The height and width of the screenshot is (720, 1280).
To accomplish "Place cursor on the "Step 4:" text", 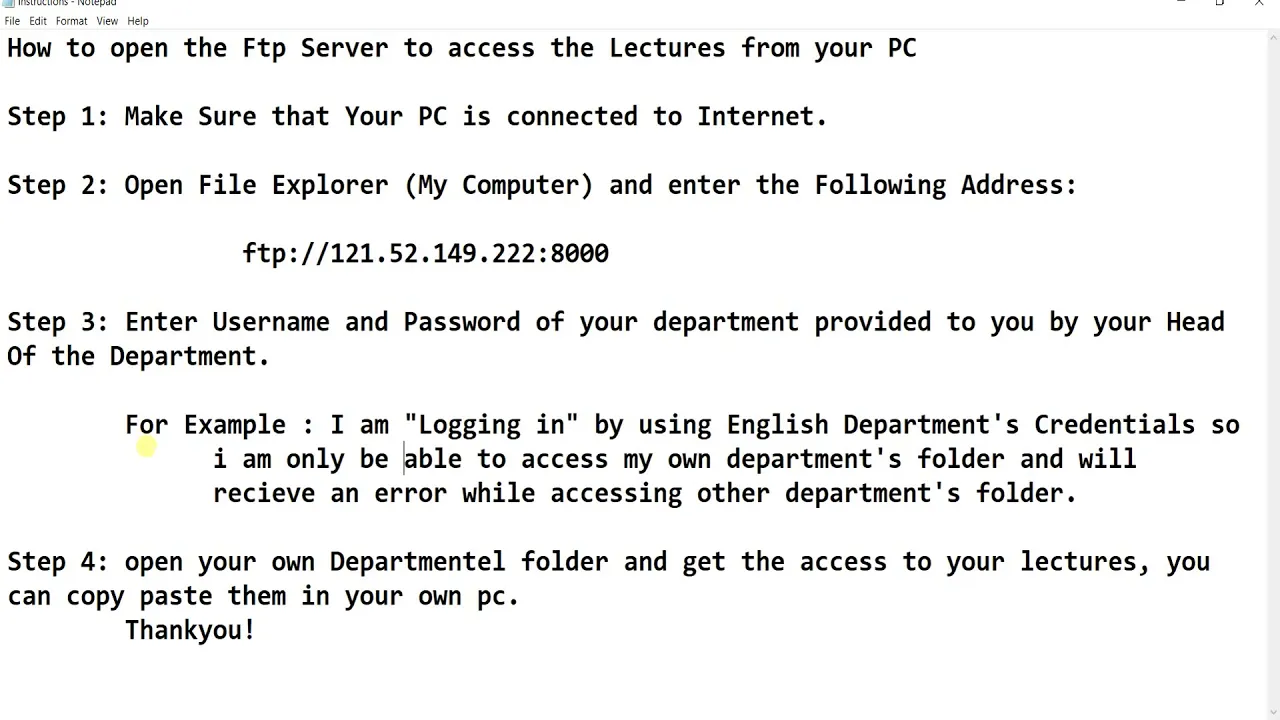I will pyautogui.click(x=58, y=561).
